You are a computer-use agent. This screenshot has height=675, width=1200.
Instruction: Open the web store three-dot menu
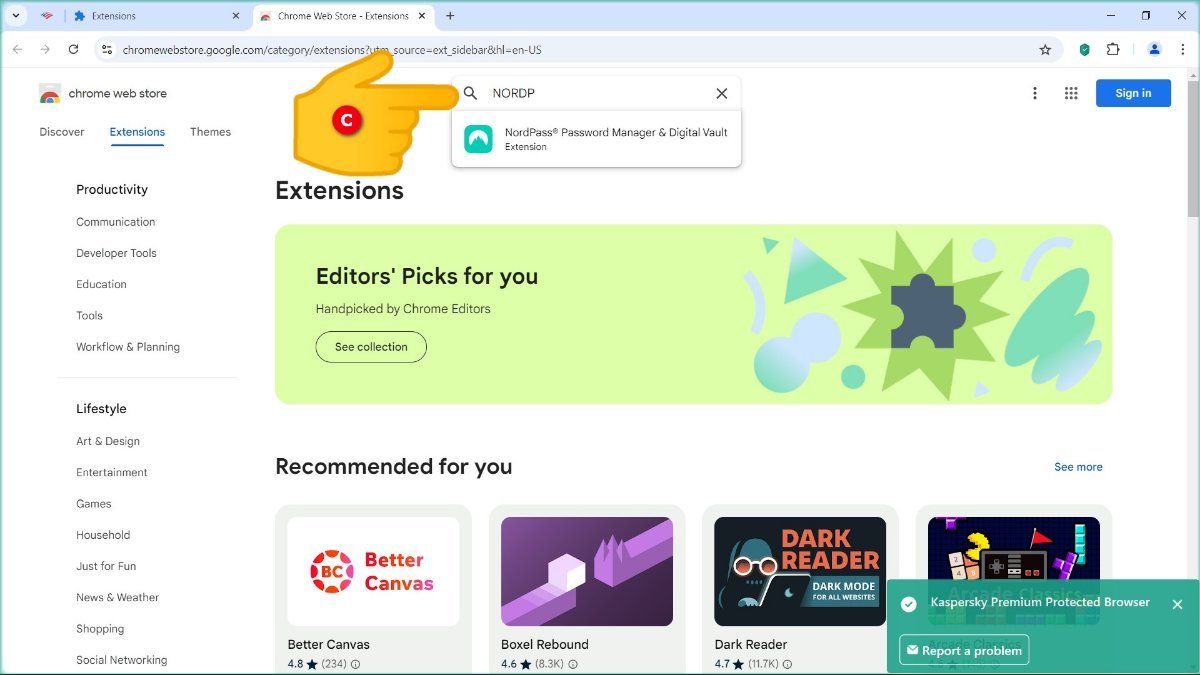click(1035, 93)
